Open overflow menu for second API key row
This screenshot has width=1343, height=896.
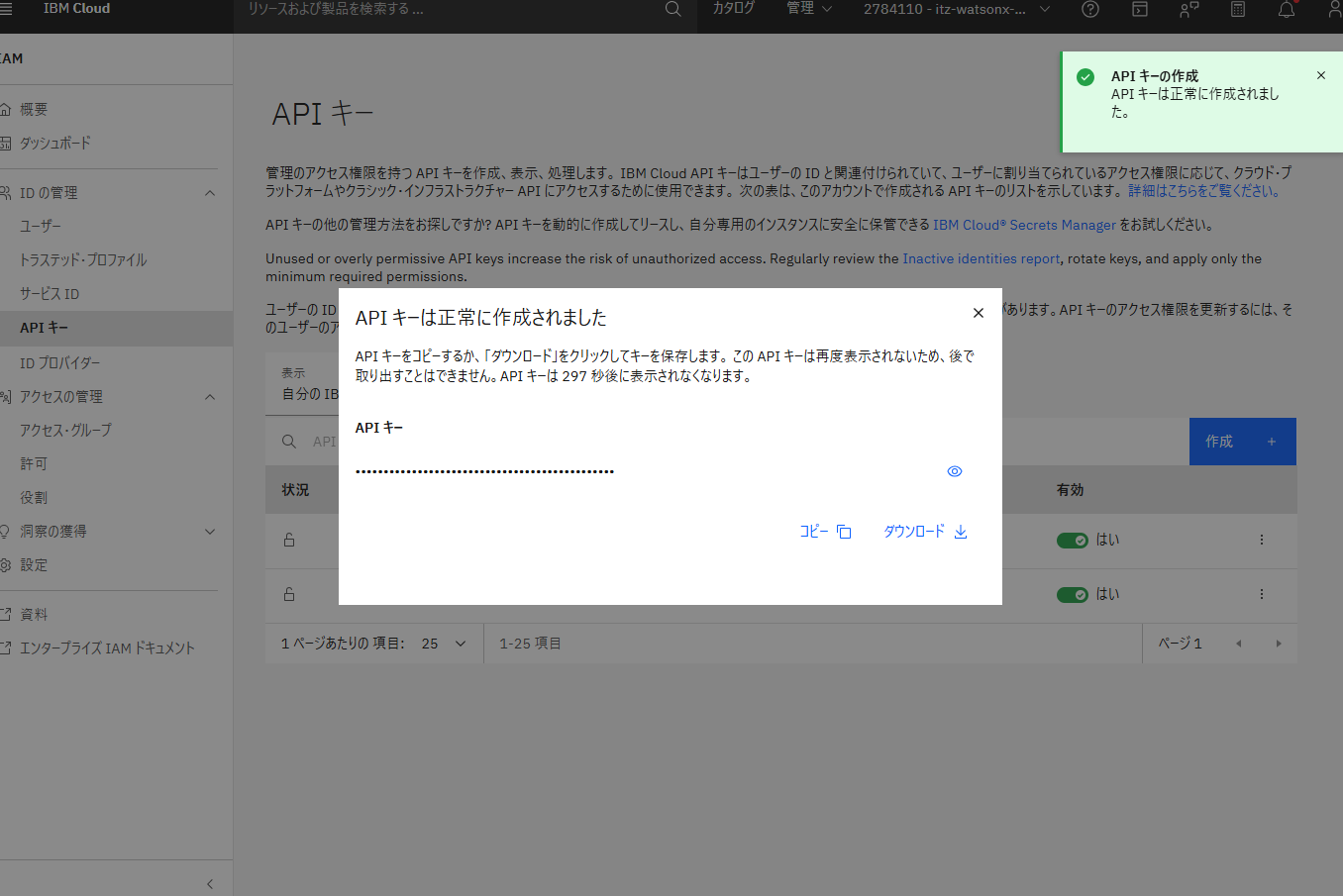click(1262, 595)
